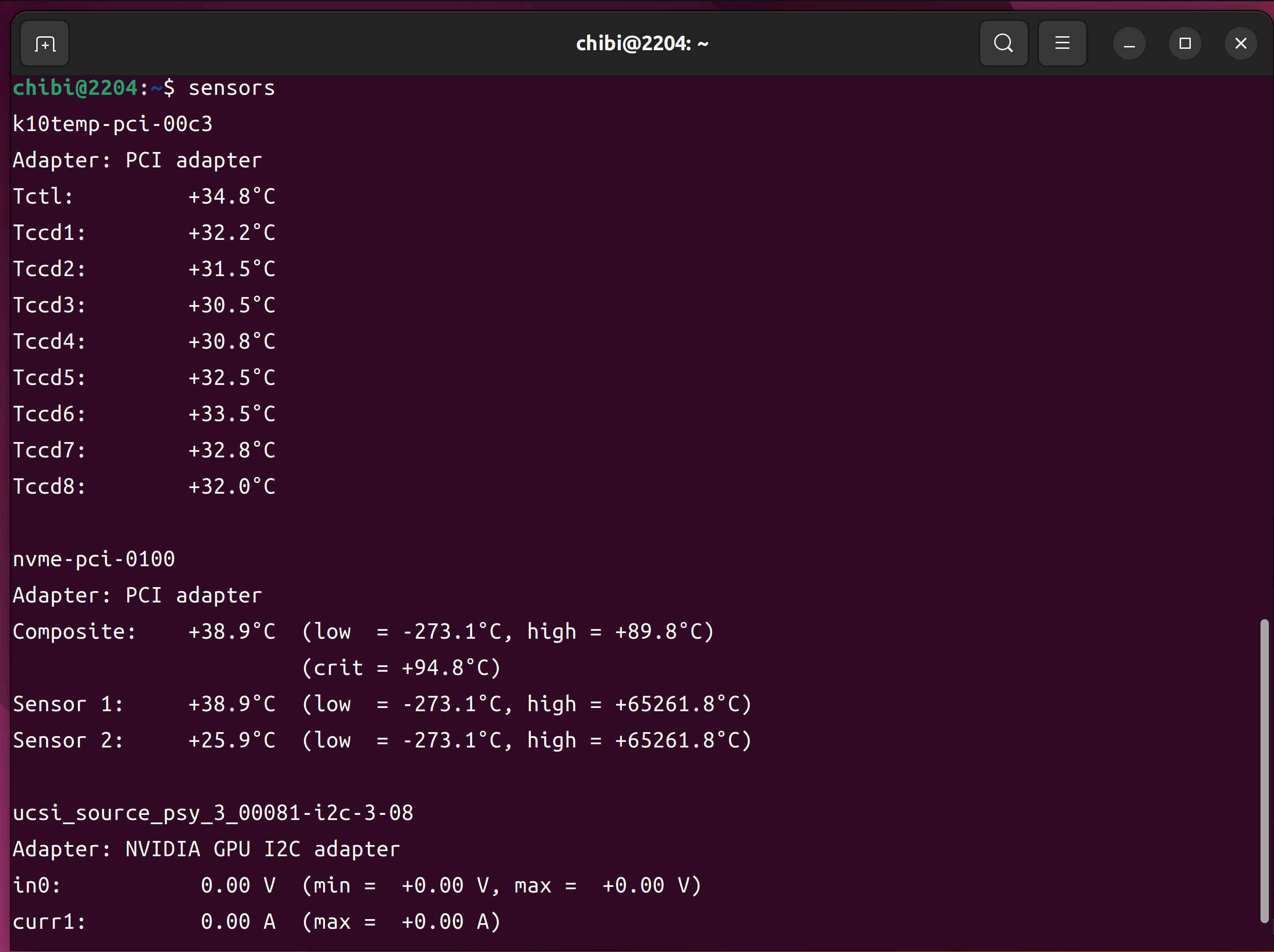Click the crit = +94.8°C text
Viewport: 1274px width, 952px height.
(x=402, y=668)
